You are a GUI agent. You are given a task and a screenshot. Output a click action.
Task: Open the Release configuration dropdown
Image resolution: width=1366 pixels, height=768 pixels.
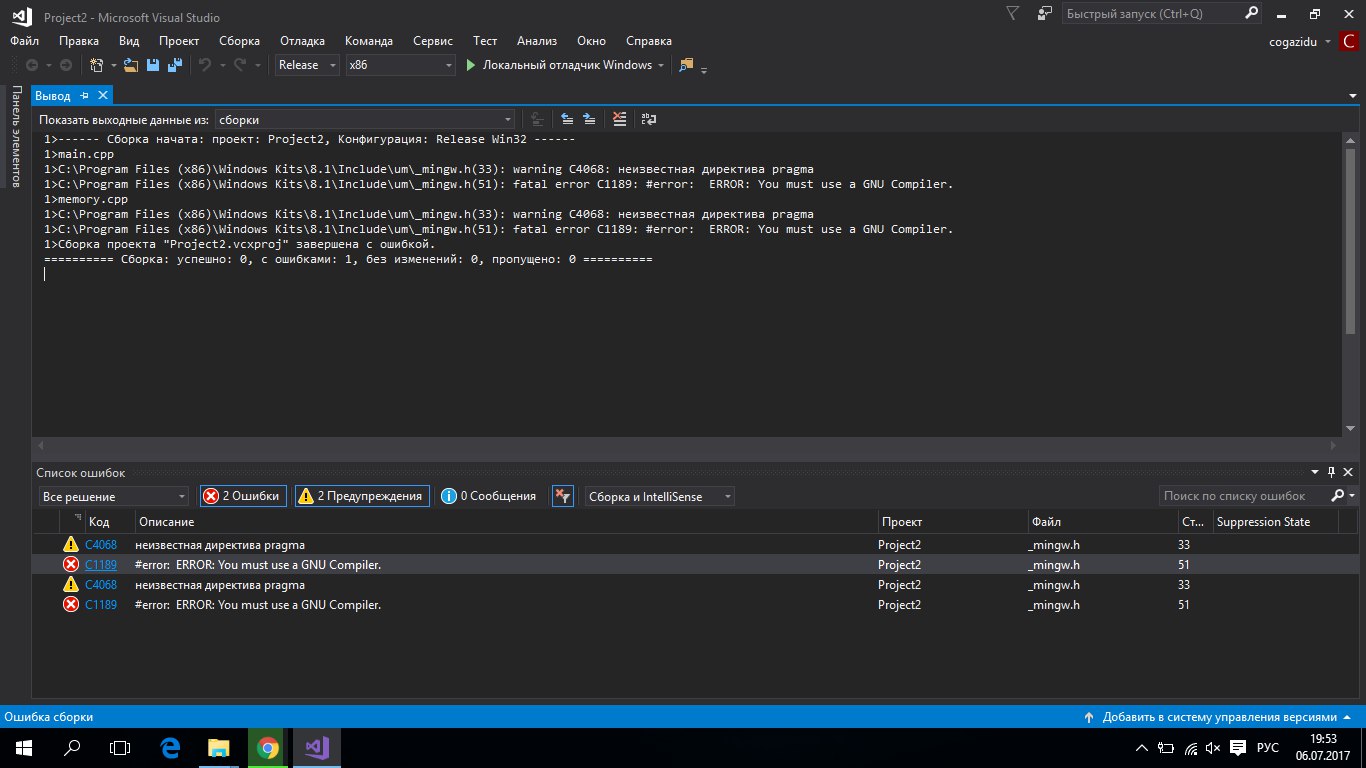click(307, 65)
